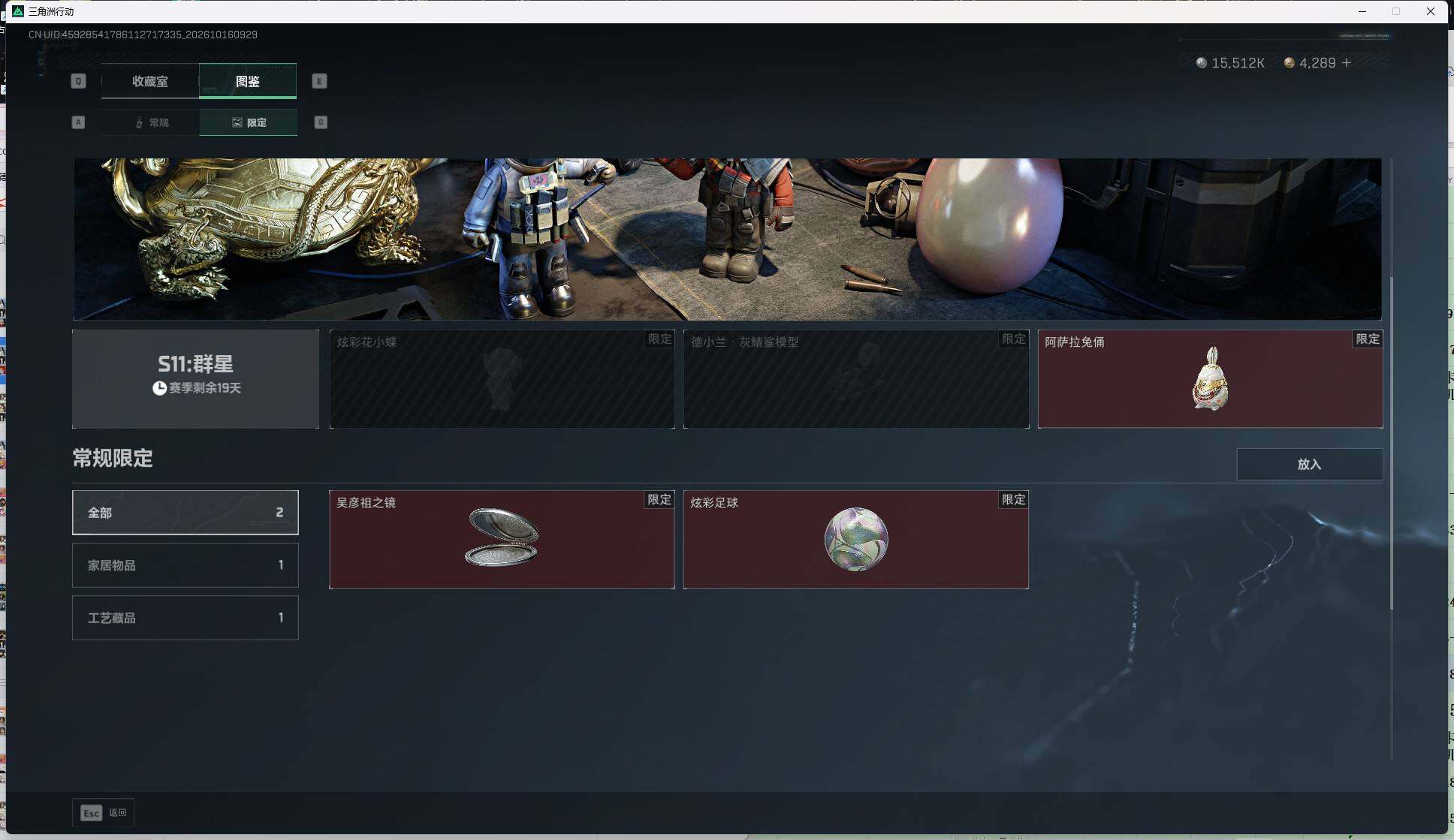Click the gold coin currency icon
The height and width of the screenshot is (840, 1454).
[1290, 63]
